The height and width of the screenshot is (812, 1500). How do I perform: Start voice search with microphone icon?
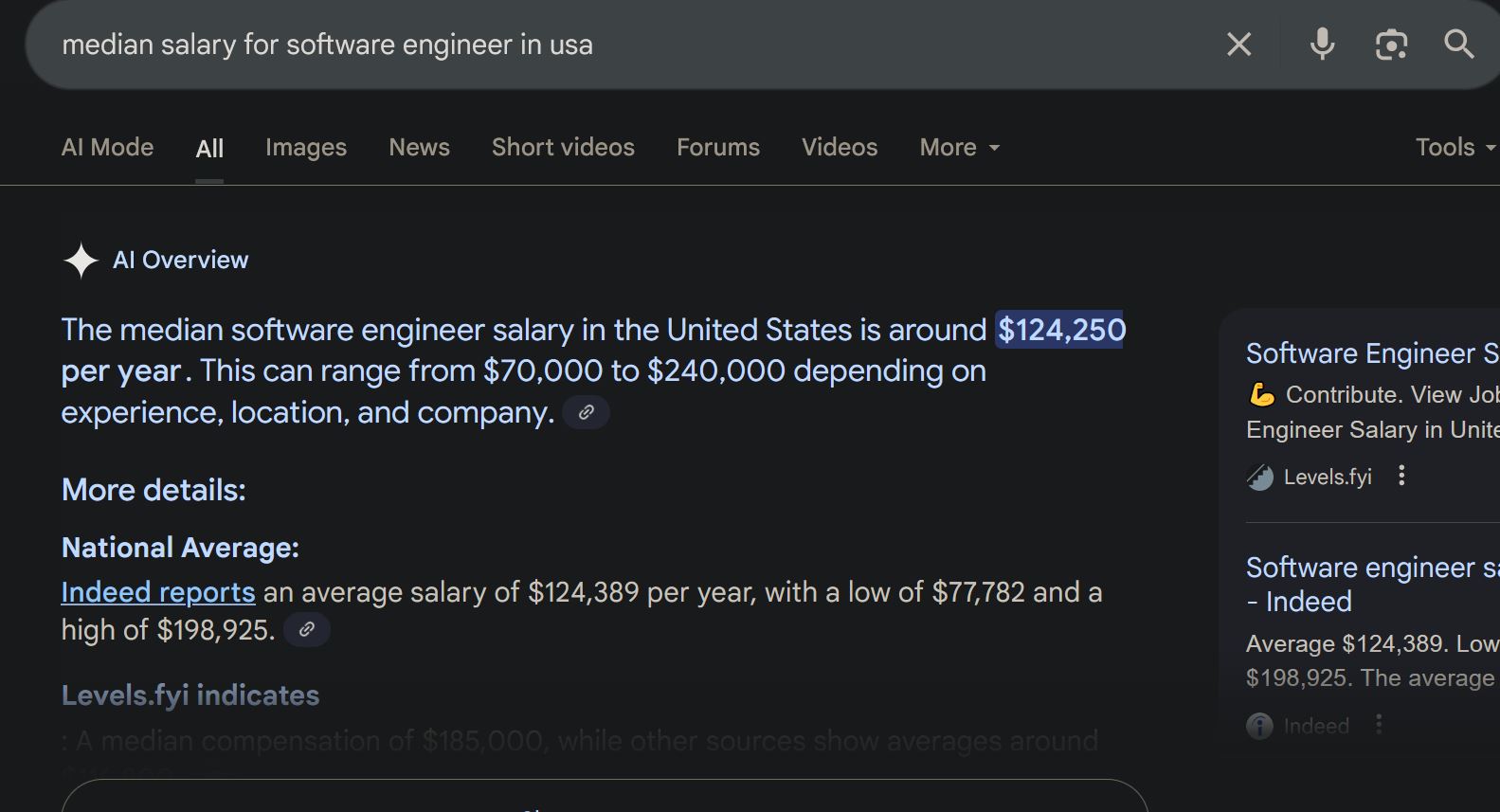[x=1323, y=44]
